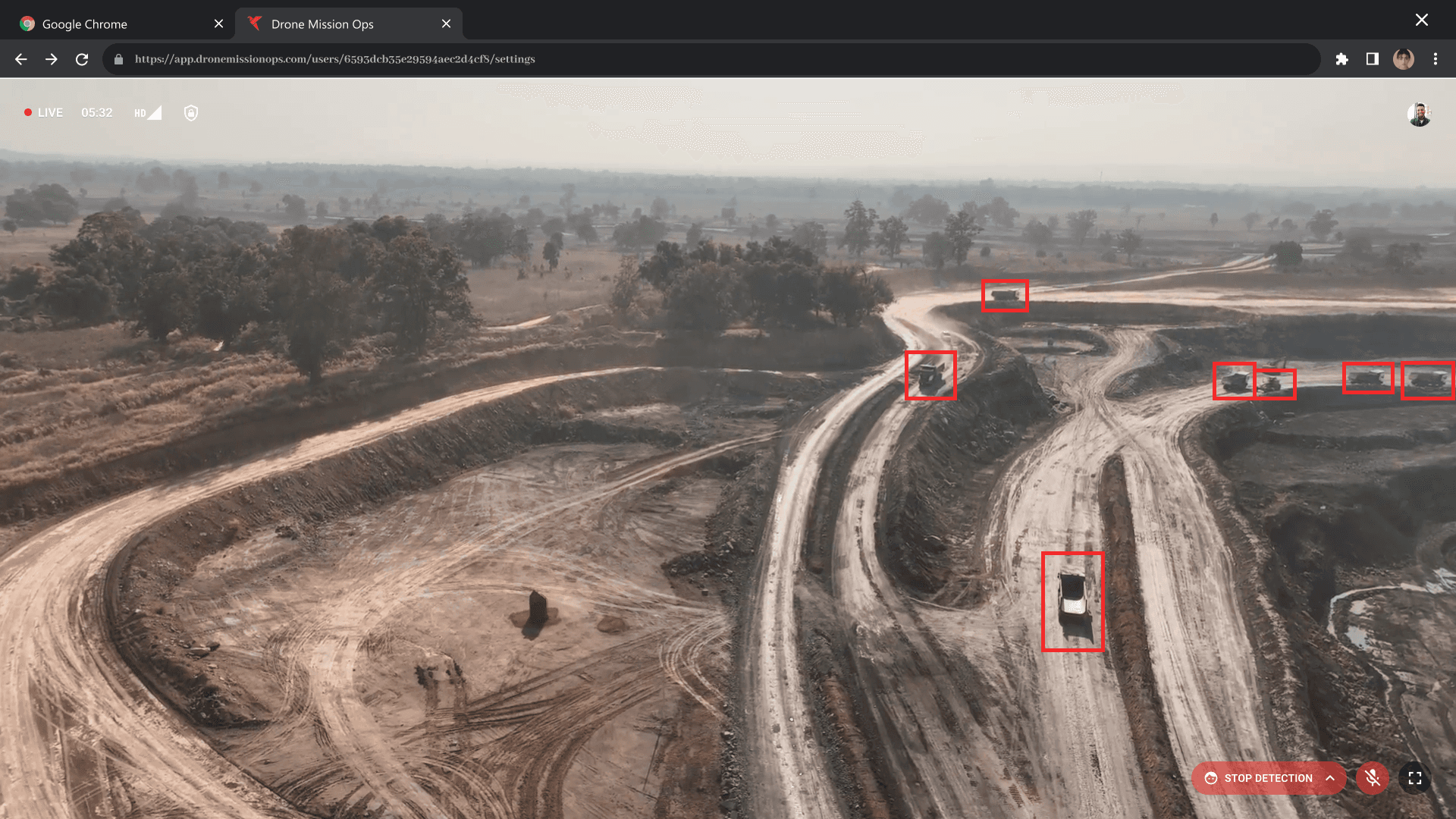This screenshot has width=1456, height=819.
Task: Expand the chevron next to STOP DETECTION
Action: (1330, 778)
